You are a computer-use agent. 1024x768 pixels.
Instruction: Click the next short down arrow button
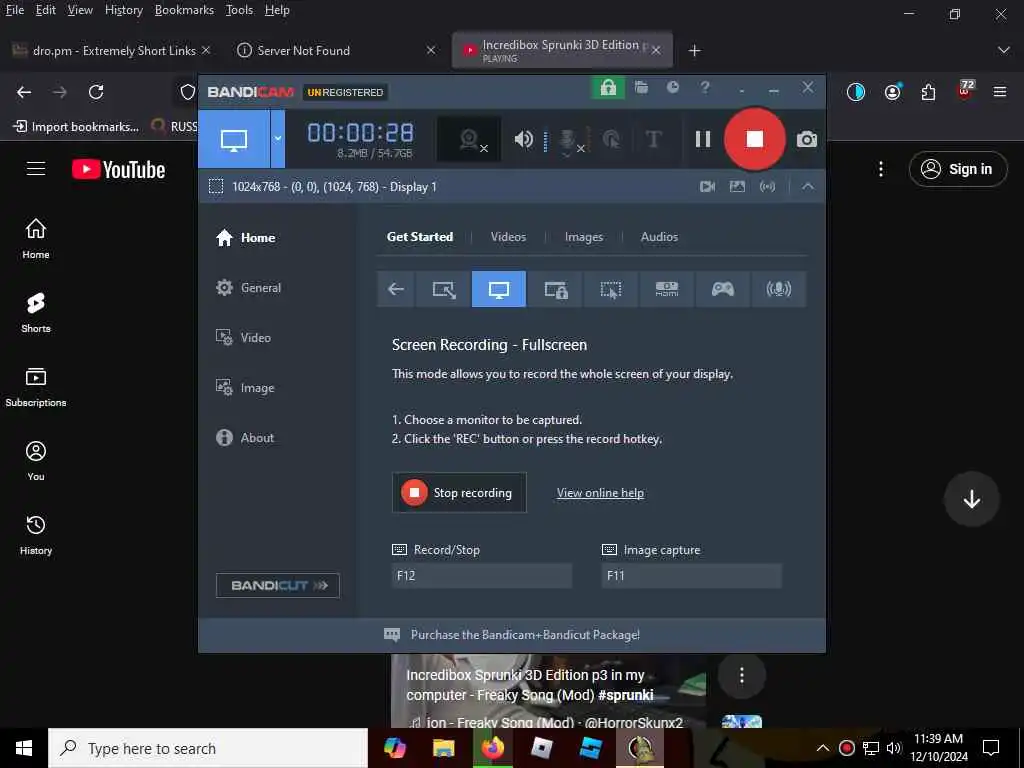pyautogui.click(x=972, y=499)
